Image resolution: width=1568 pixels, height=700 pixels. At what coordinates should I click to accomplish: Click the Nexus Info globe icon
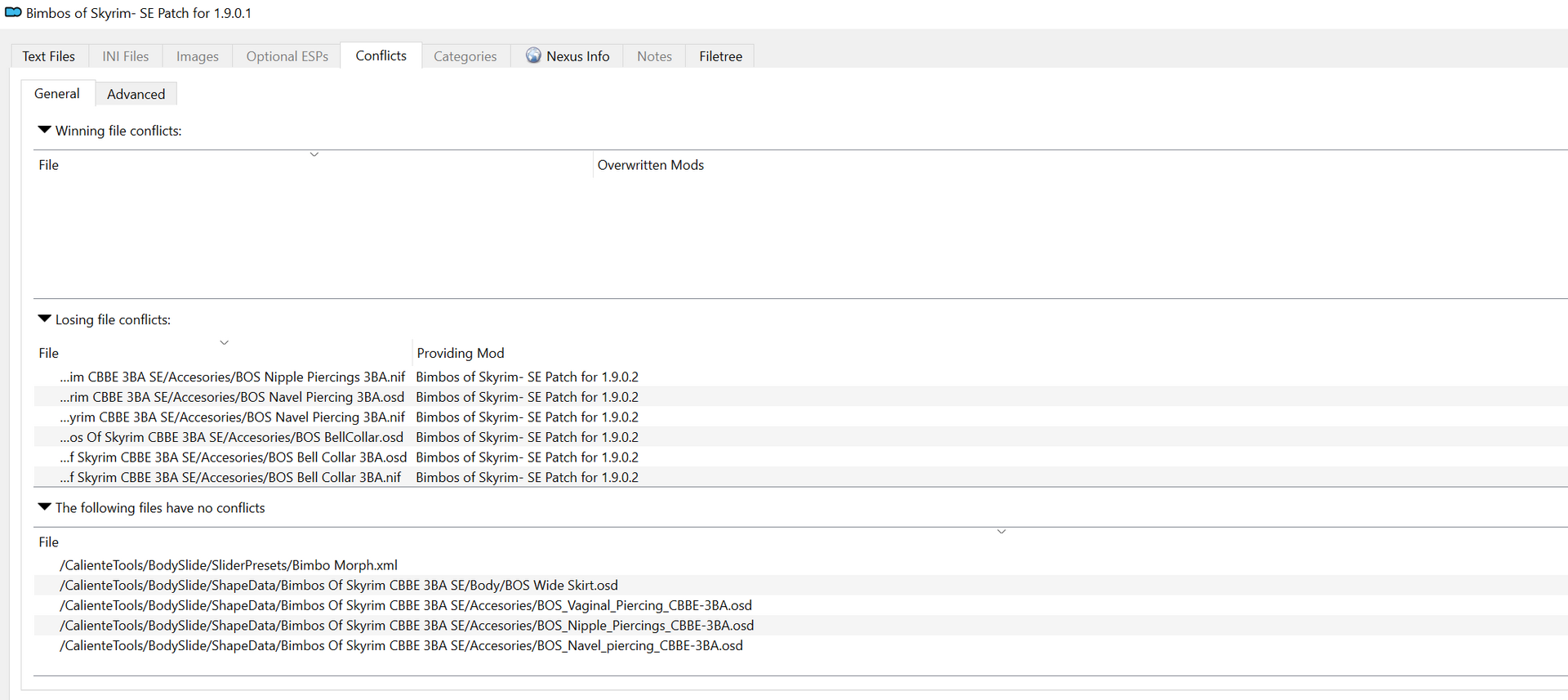tap(533, 56)
